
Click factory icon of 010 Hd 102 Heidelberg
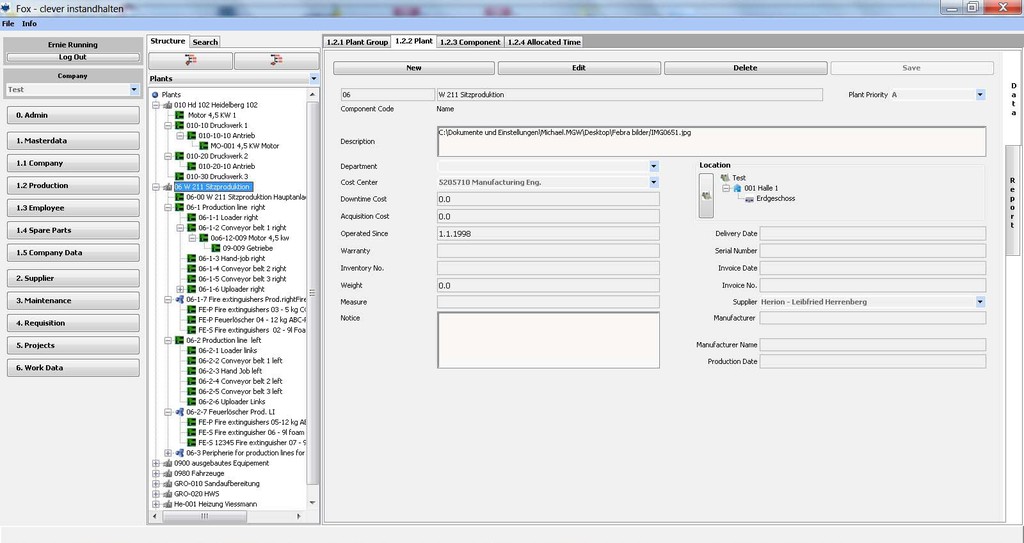(166, 105)
